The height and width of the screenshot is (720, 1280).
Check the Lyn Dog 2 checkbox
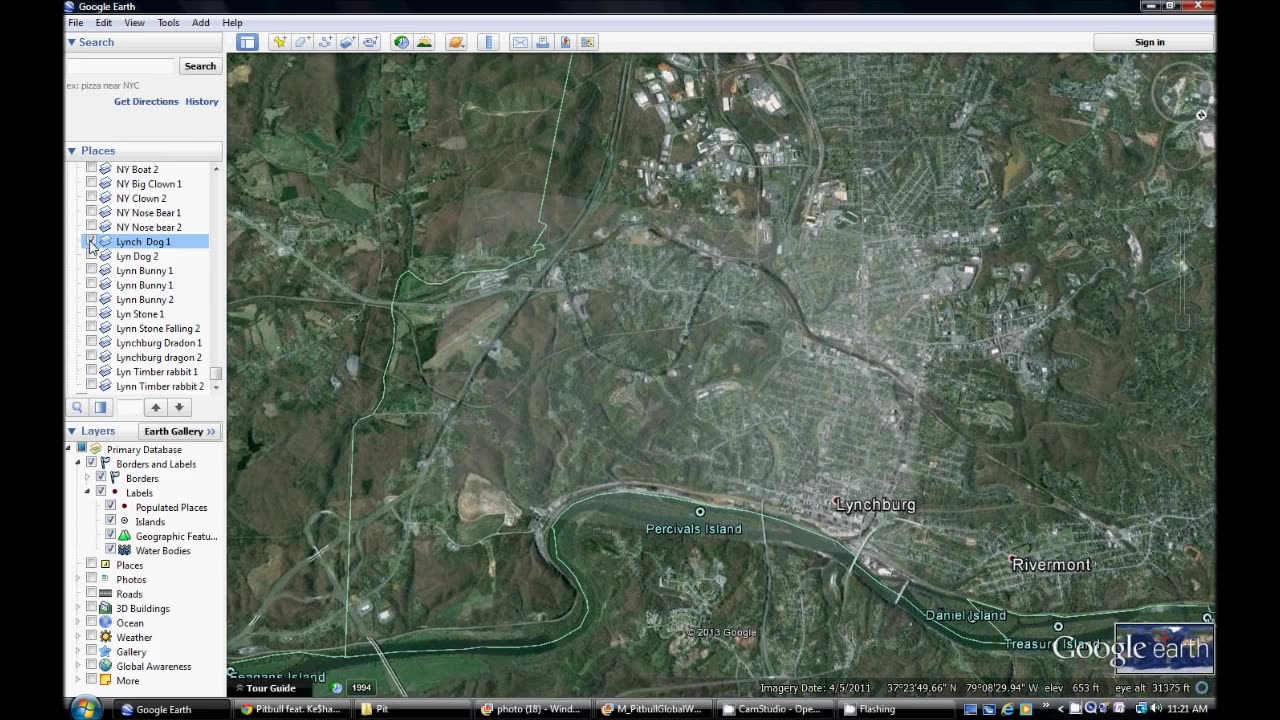coord(91,256)
